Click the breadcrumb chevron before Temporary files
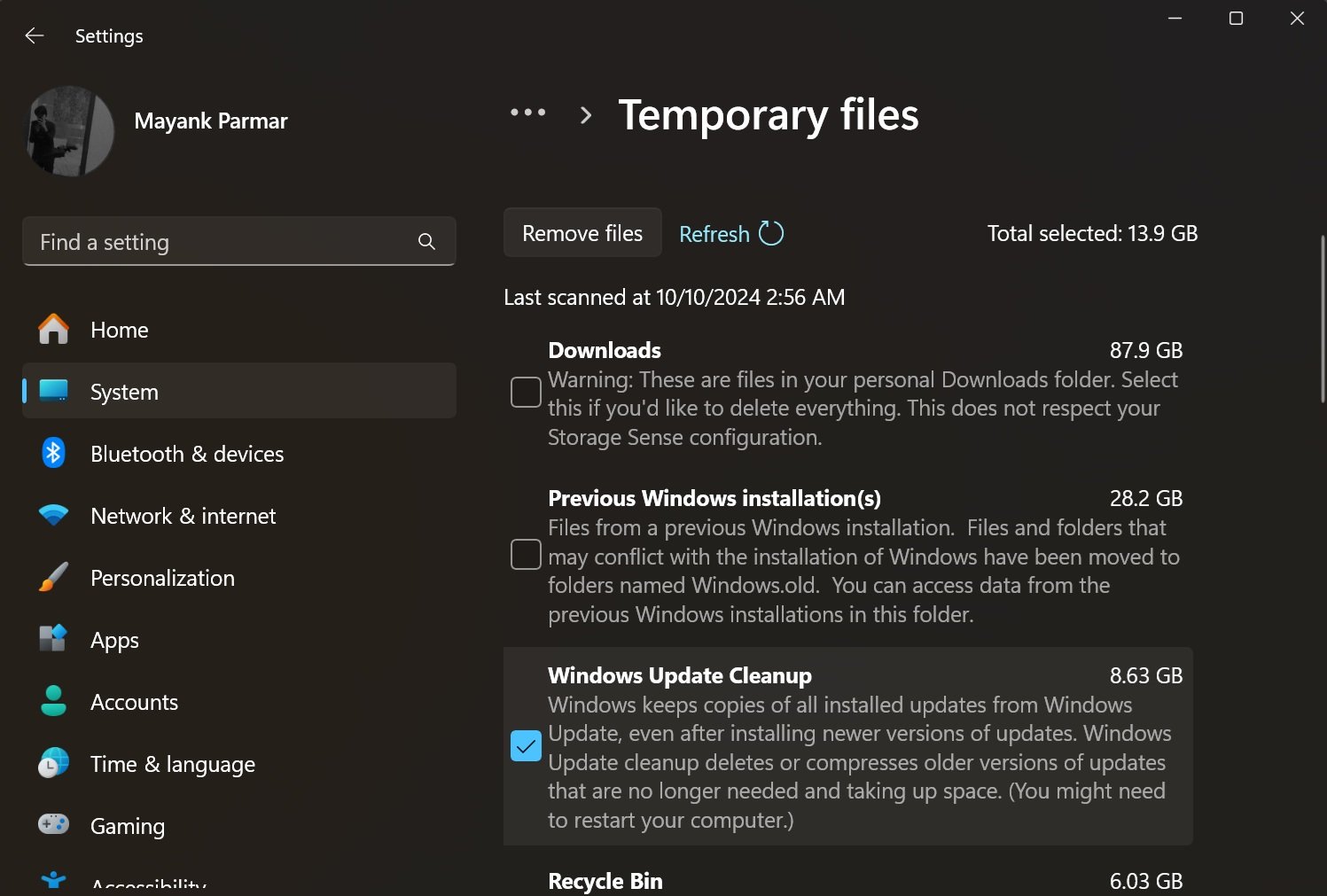 pyautogui.click(x=585, y=114)
